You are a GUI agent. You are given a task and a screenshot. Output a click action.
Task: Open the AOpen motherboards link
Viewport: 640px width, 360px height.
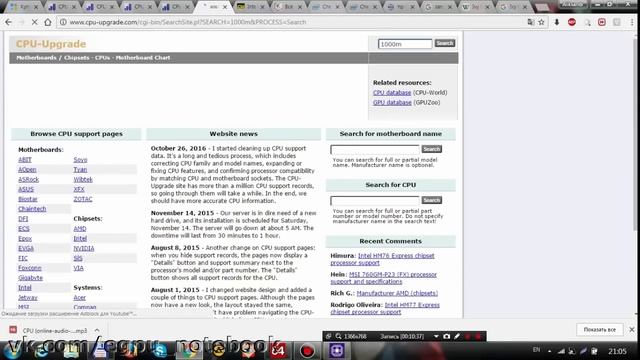[27, 169]
